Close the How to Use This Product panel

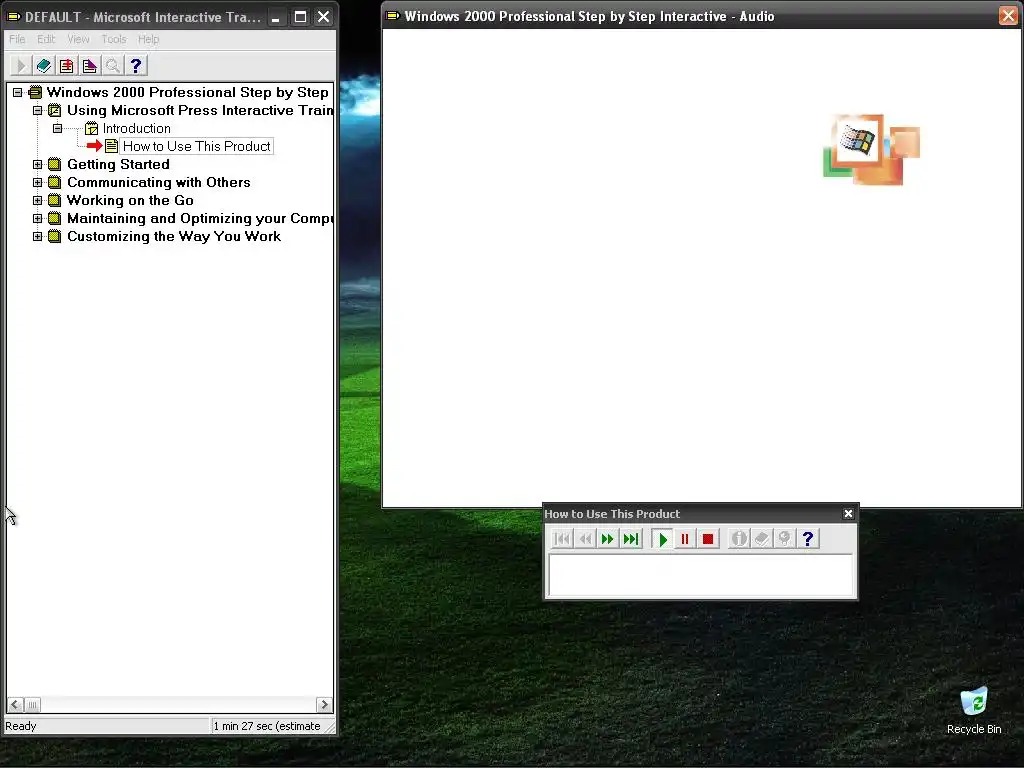[x=848, y=514]
